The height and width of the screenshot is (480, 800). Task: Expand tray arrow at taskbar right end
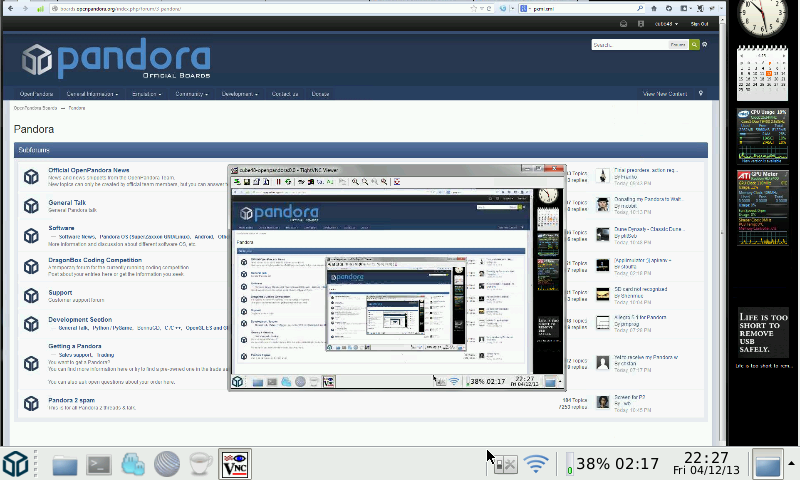[791, 464]
